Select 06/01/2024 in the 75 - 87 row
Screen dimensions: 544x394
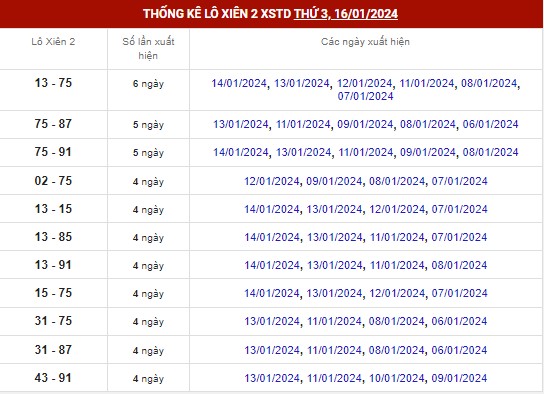[x=491, y=124]
